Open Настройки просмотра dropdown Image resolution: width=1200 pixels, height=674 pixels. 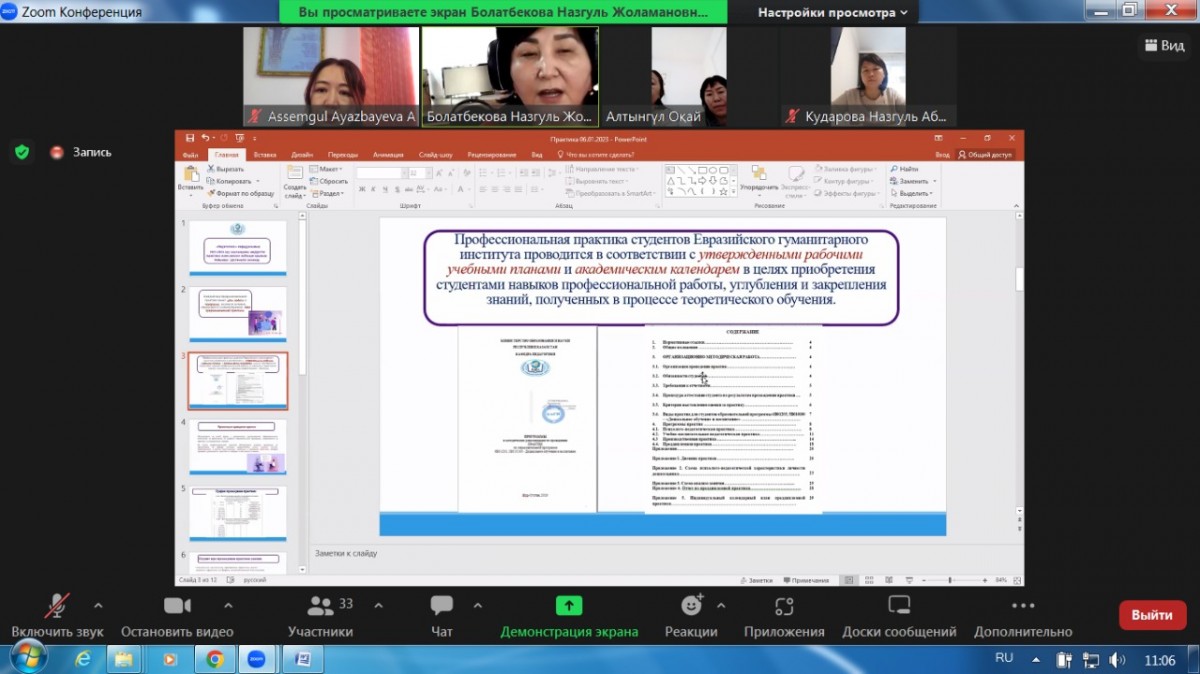click(832, 13)
